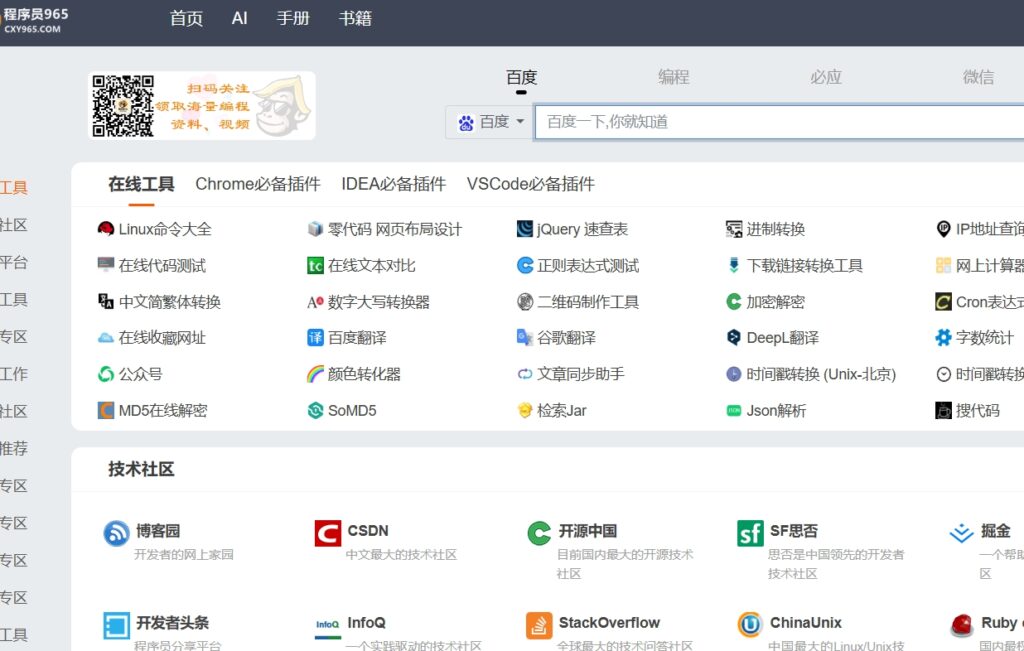The height and width of the screenshot is (651, 1024).
Task: Click the 零代码 网页布局设计 cube icon
Action: tap(315, 229)
